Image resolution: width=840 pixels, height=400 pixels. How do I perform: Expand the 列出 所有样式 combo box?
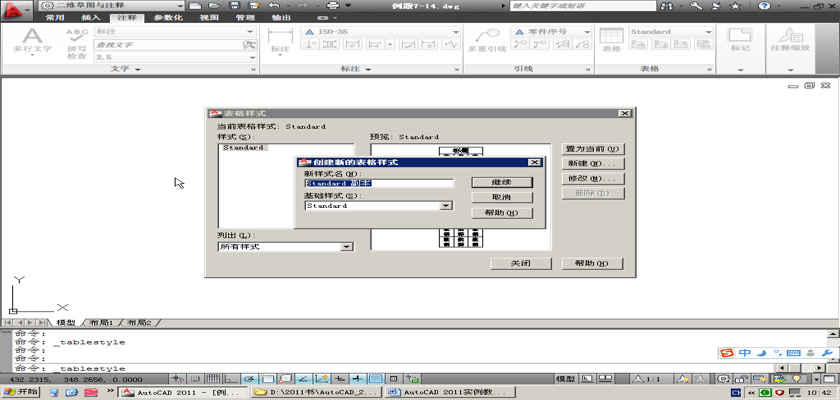pos(347,247)
